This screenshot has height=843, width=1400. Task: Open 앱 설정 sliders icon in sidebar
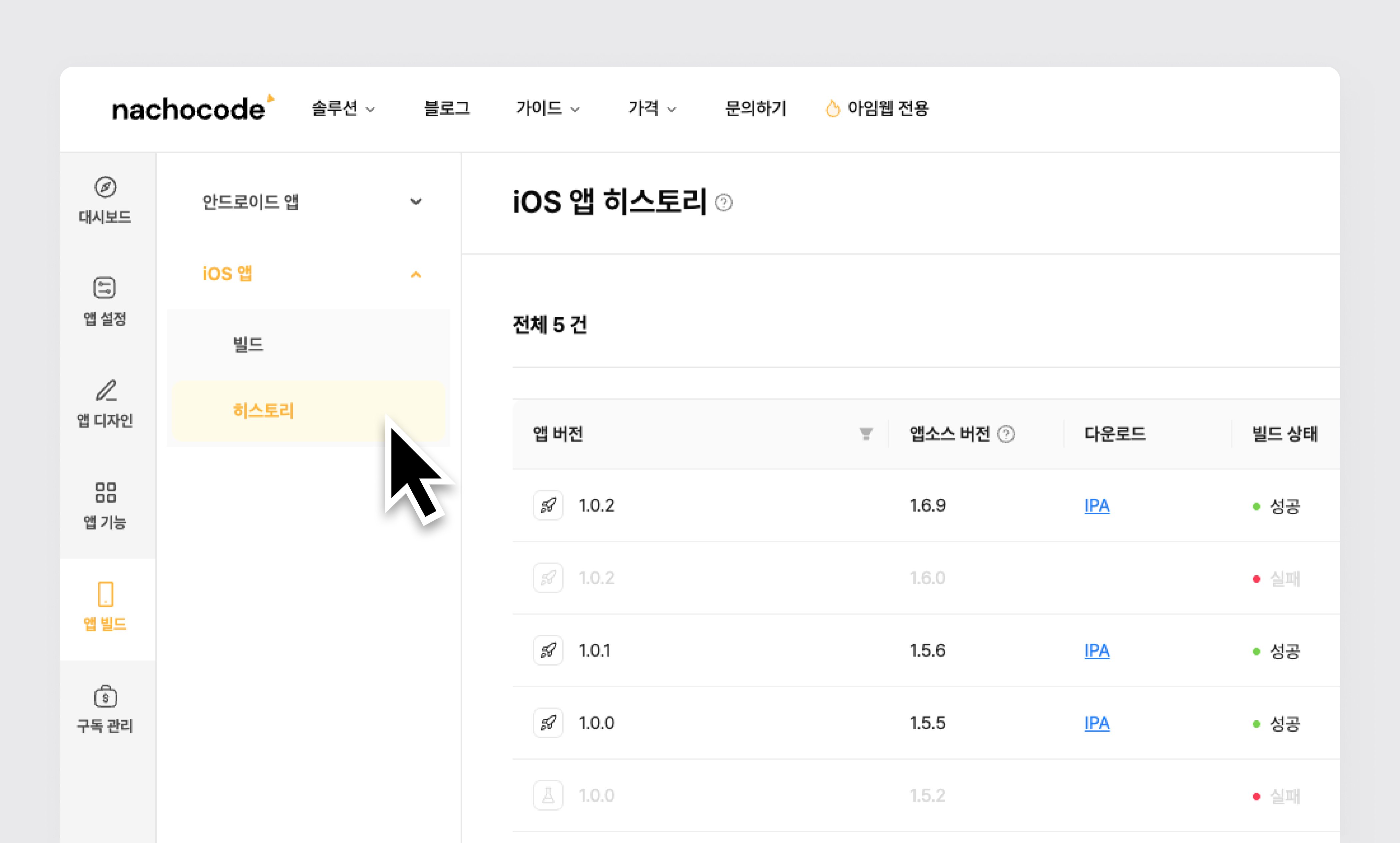tap(104, 288)
